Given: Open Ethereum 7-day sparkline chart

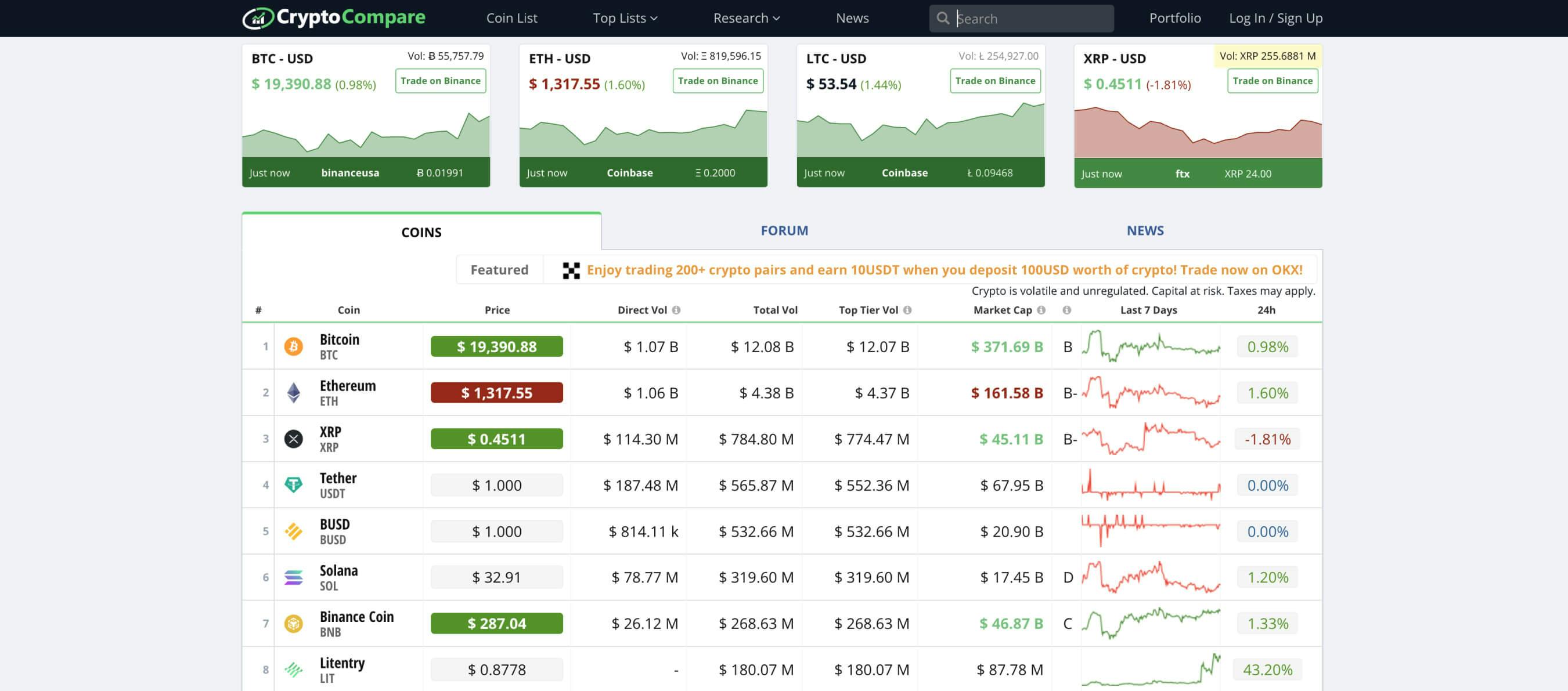Looking at the screenshot, I should coord(1151,392).
